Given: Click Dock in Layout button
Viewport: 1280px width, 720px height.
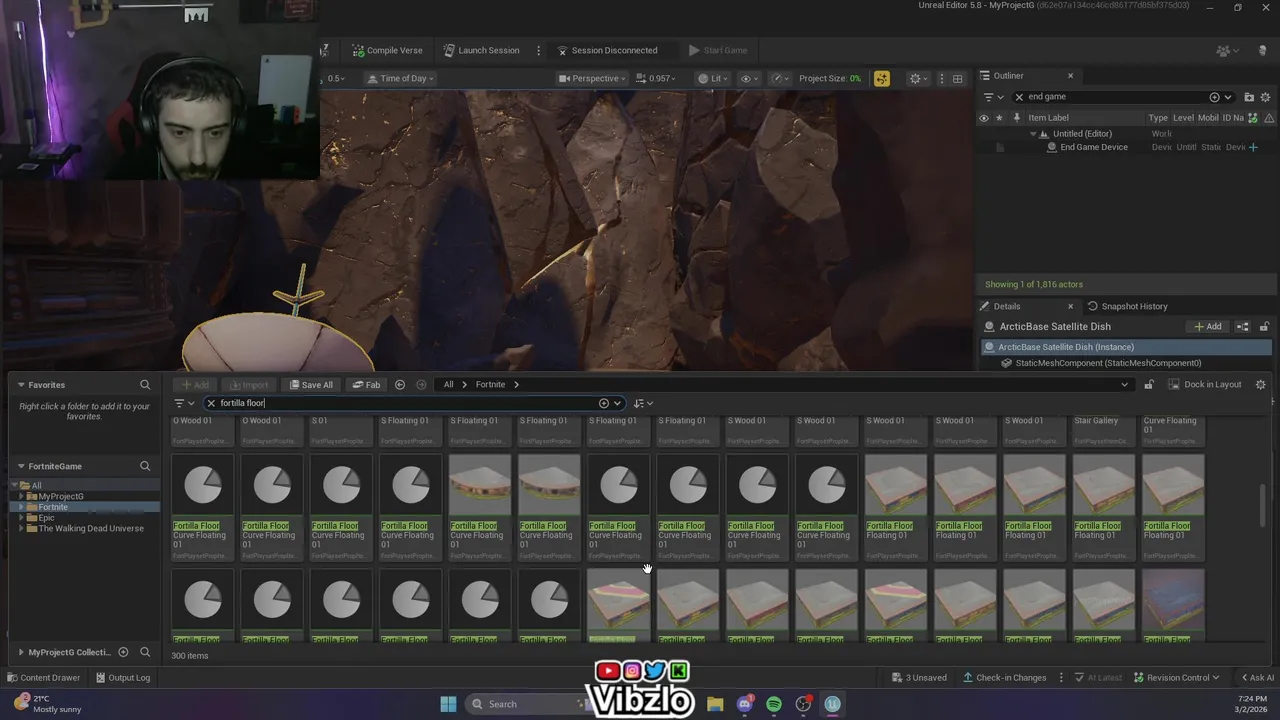Looking at the screenshot, I should 1204,385.
